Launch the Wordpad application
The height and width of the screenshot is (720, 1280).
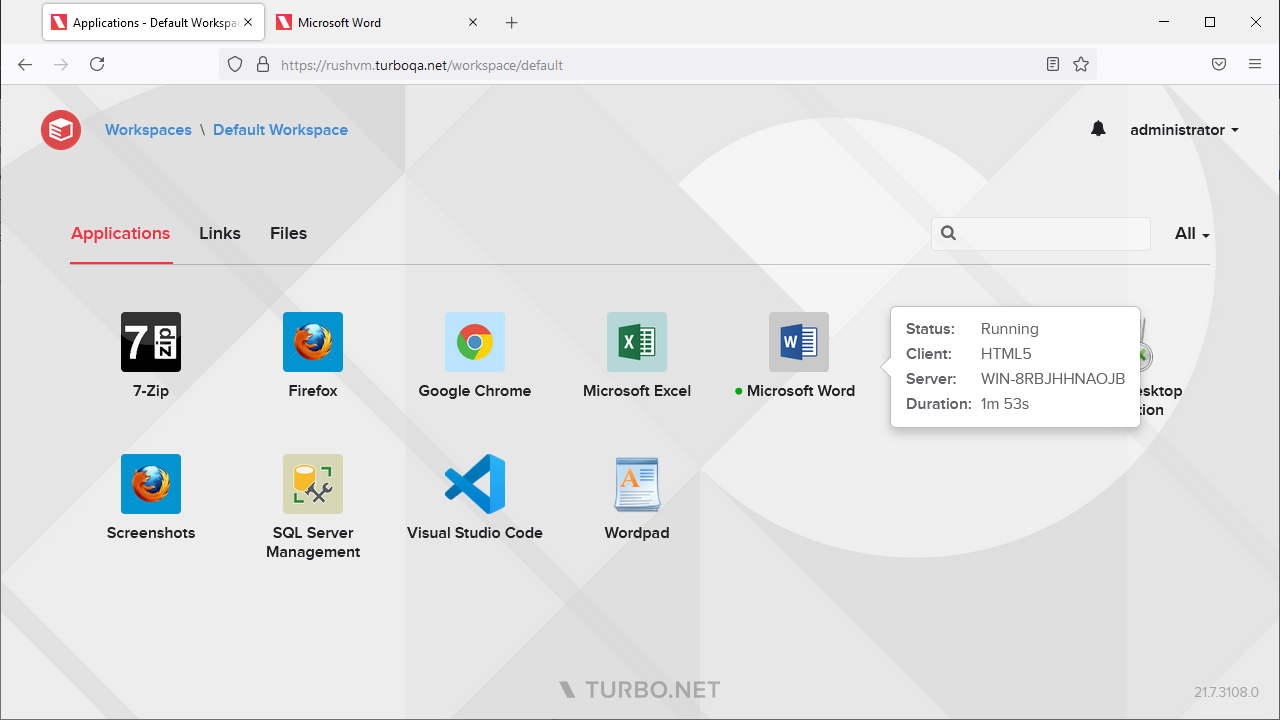(636, 483)
